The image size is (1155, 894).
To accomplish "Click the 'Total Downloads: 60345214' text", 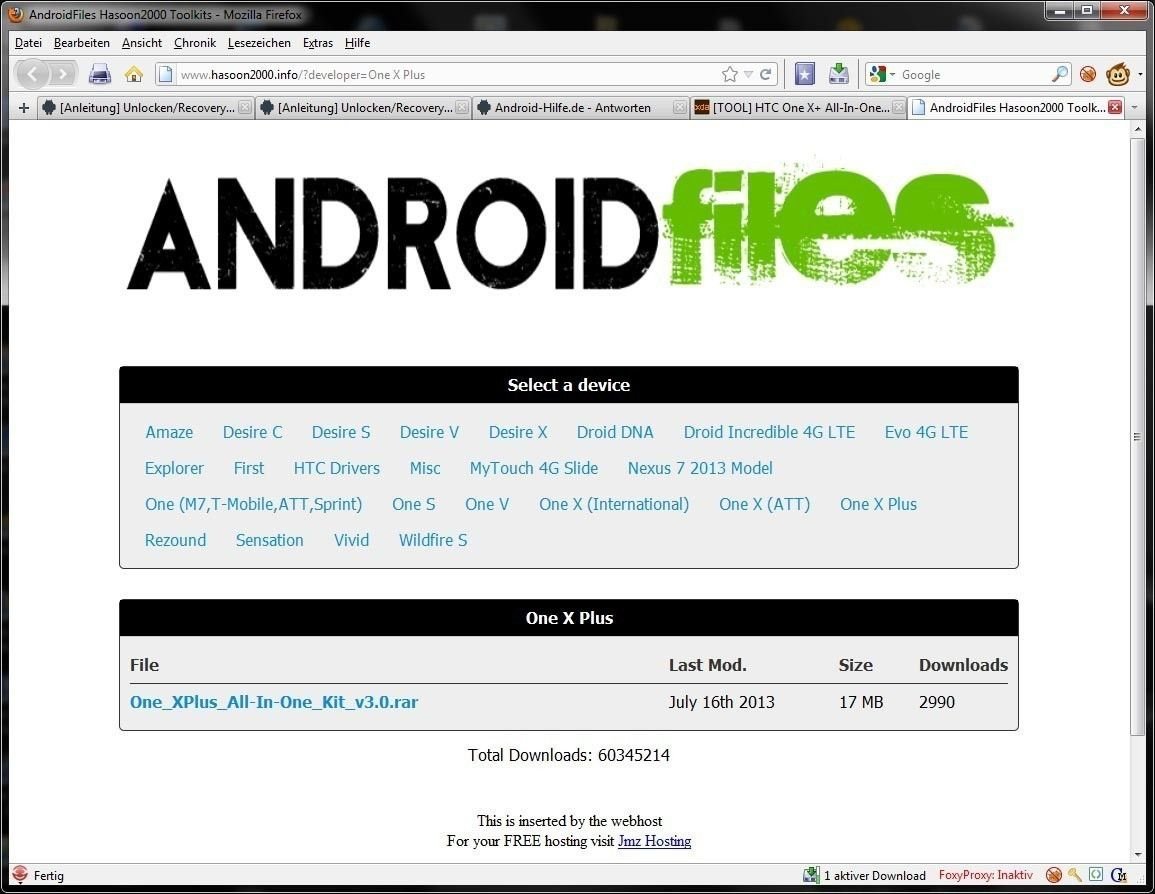I will (569, 755).
